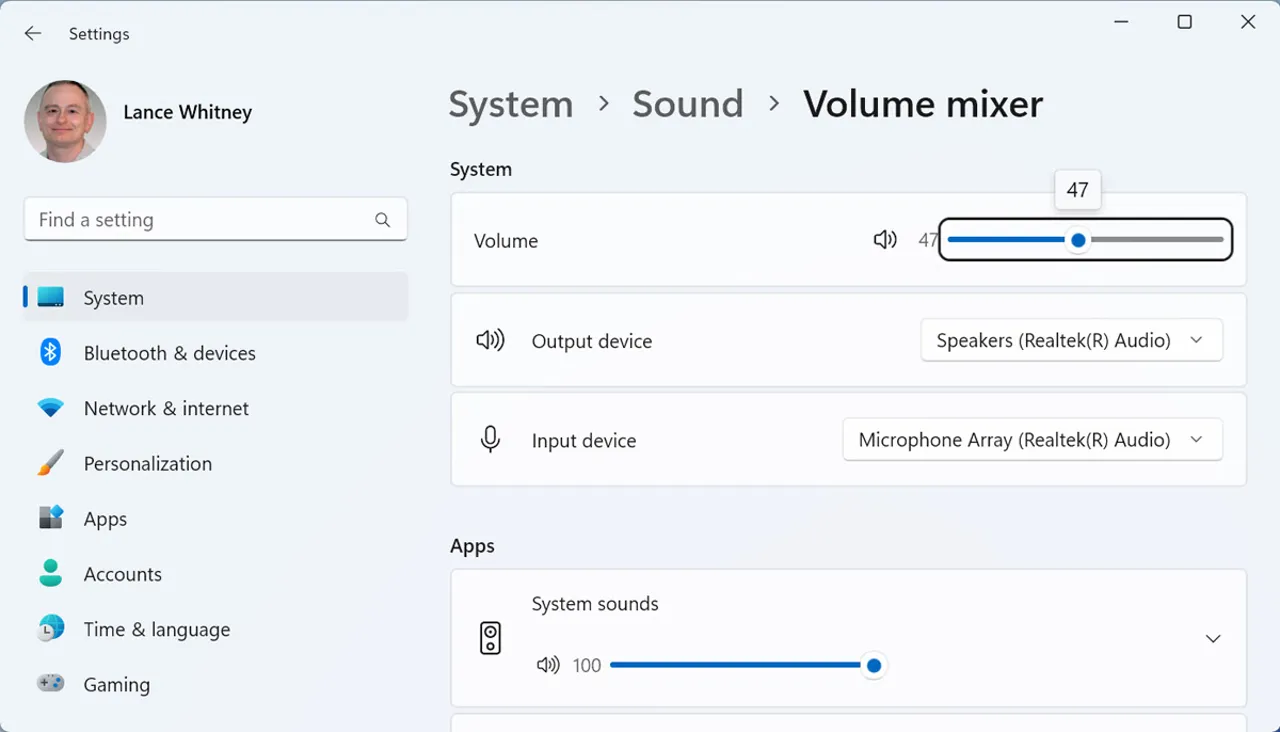This screenshot has height=732, width=1280.
Task: Click the Personalization paintbrush icon
Action: click(51, 464)
